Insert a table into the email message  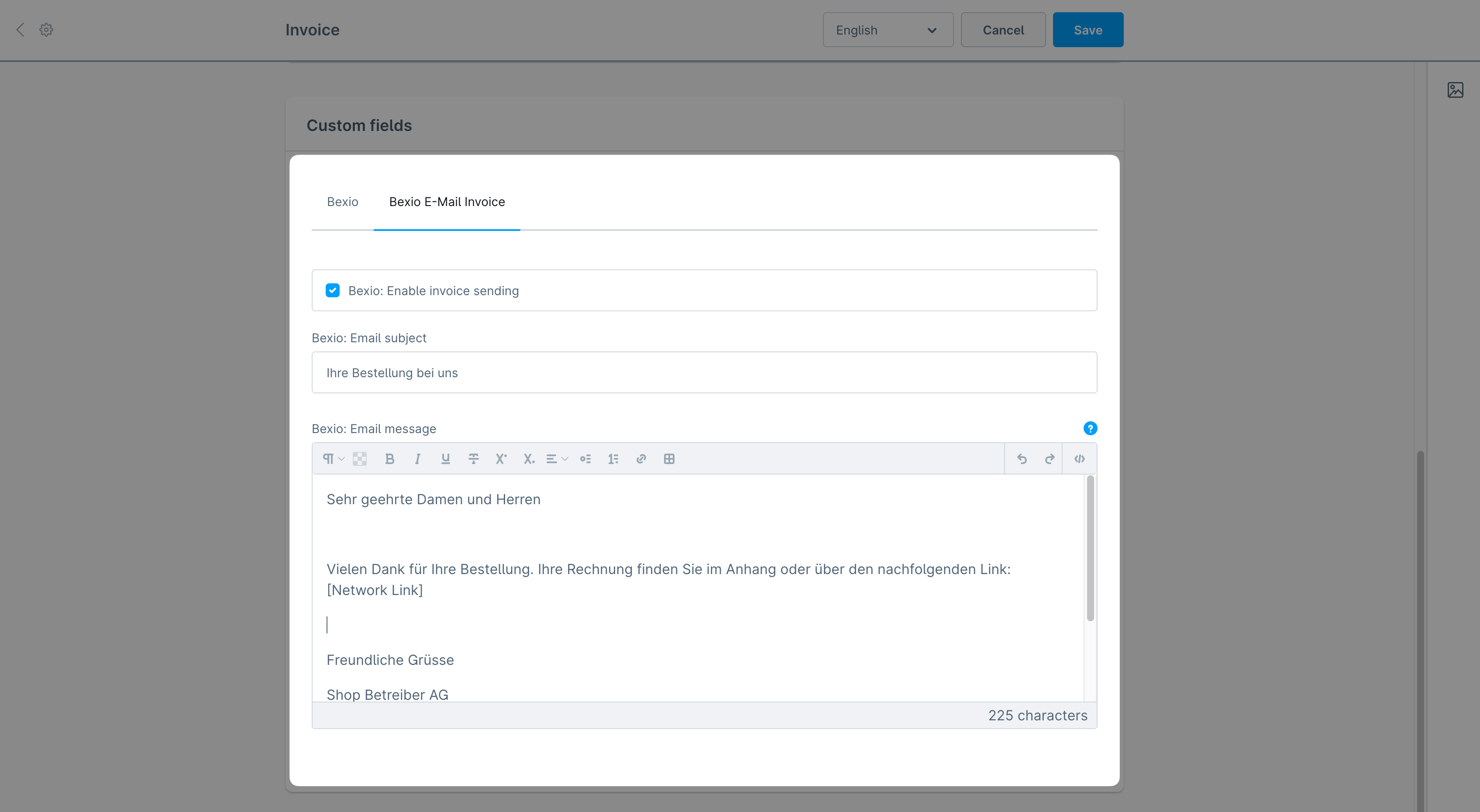pos(669,458)
